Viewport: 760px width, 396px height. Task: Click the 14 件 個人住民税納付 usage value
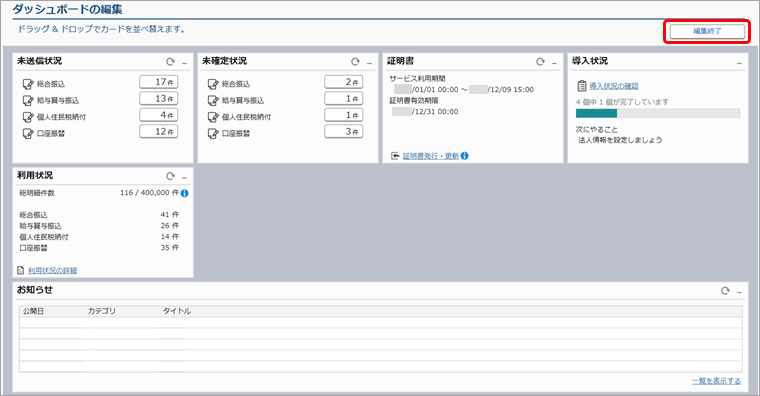[x=170, y=237]
